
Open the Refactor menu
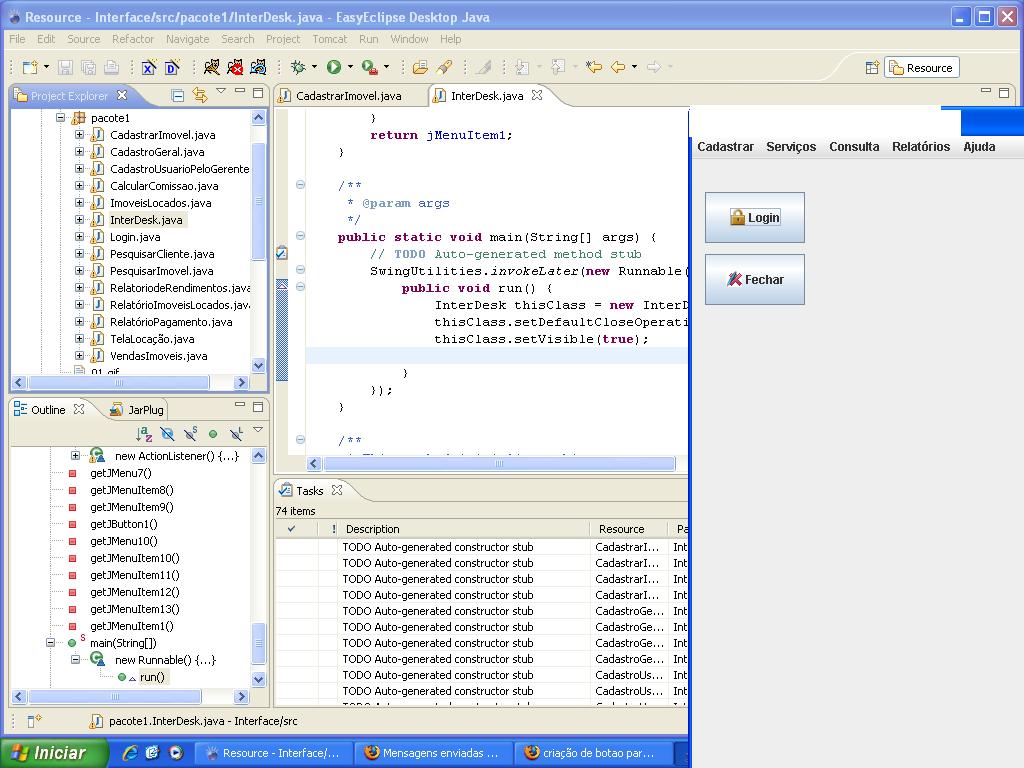click(133, 39)
